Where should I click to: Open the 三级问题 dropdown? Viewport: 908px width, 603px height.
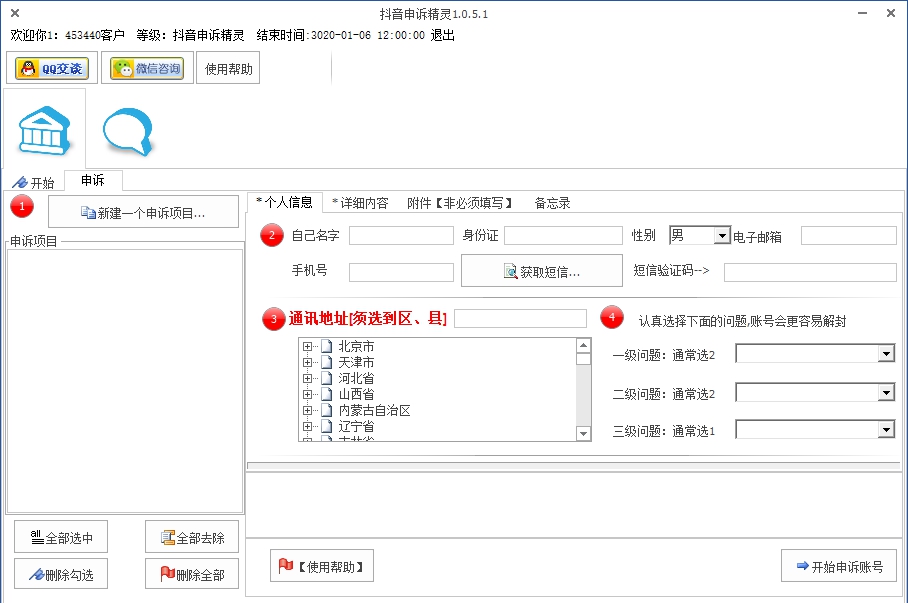(815, 429)
